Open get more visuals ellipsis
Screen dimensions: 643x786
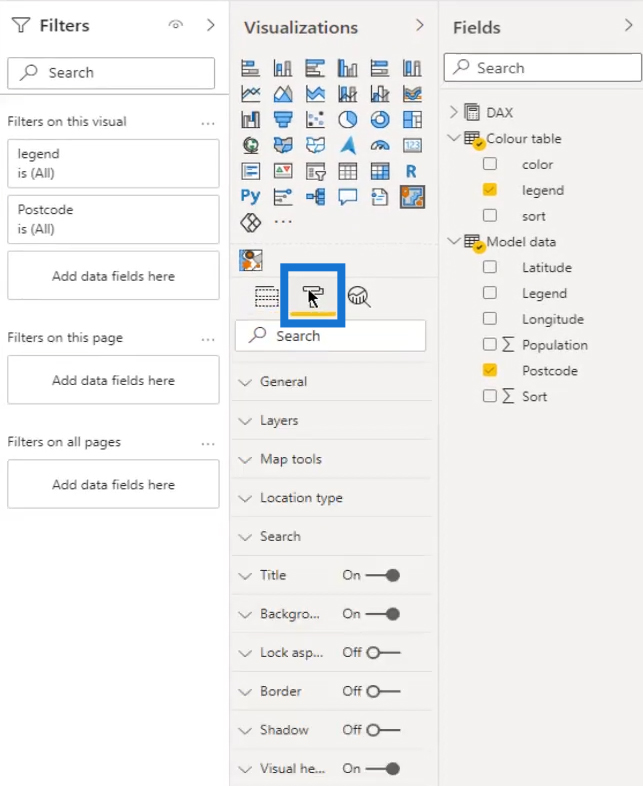coord(283,222)
